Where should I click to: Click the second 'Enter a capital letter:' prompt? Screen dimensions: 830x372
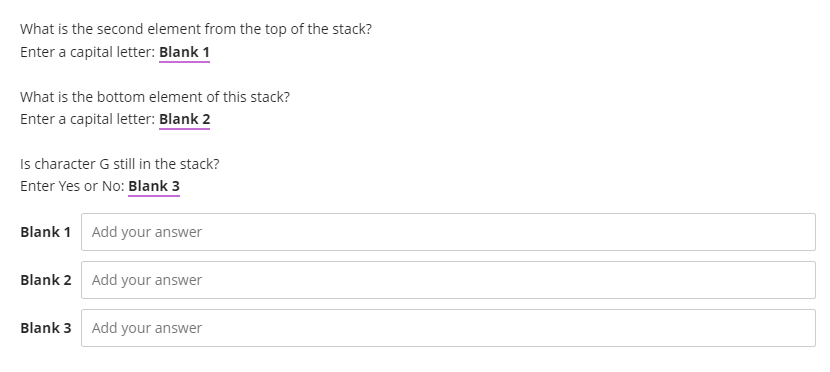click(x=88, y=120)
